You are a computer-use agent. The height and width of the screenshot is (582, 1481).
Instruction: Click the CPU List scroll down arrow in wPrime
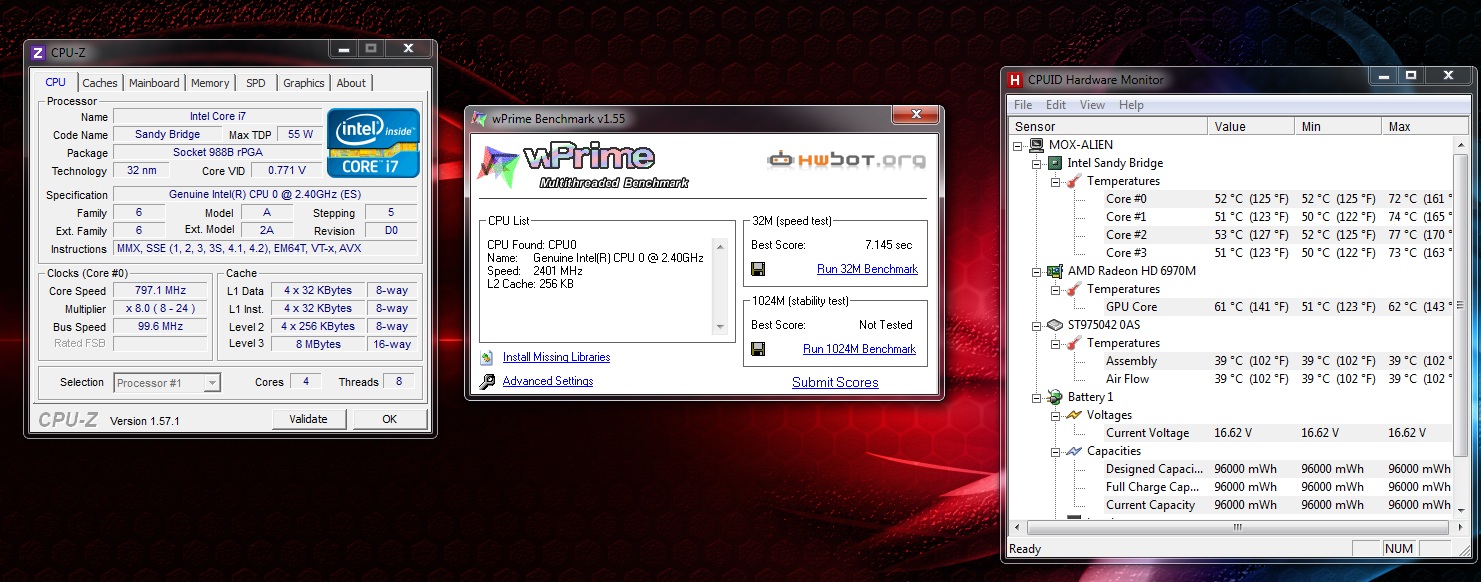pos(720,328)
